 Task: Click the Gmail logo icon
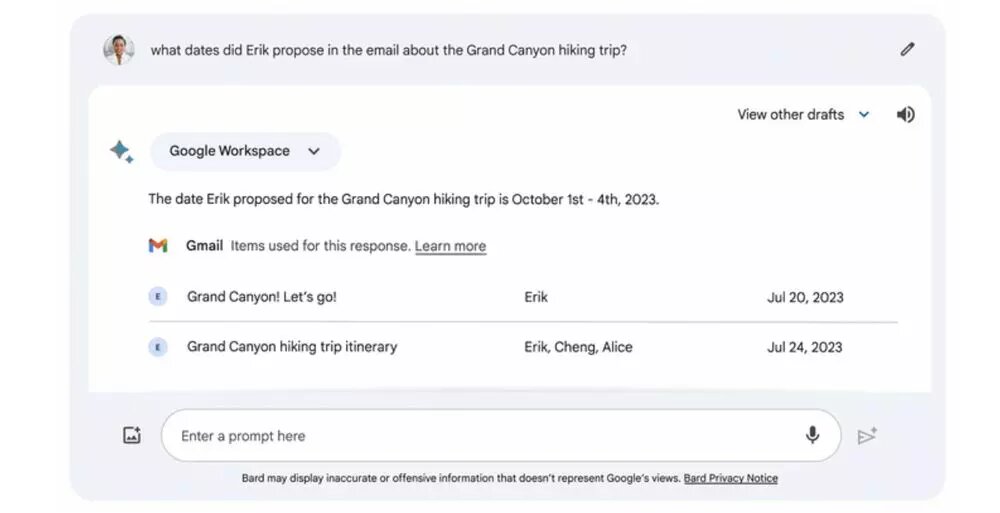click(158, 246)
